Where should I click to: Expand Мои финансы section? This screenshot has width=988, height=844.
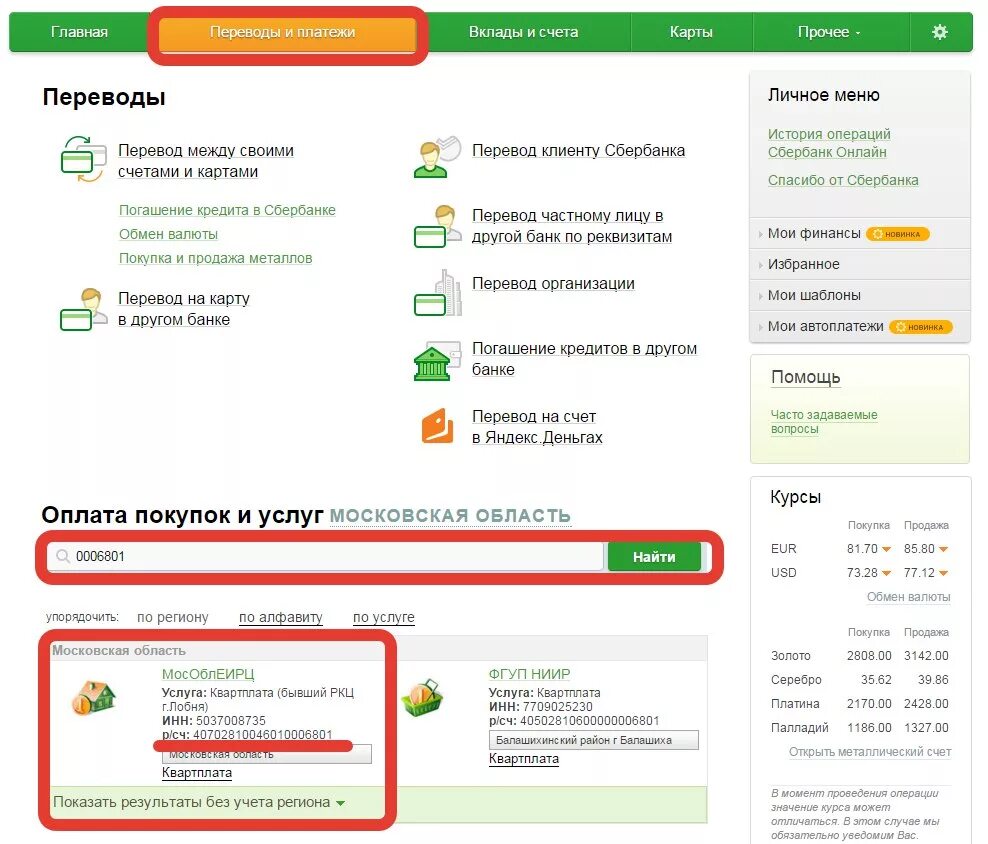point(813,233)
